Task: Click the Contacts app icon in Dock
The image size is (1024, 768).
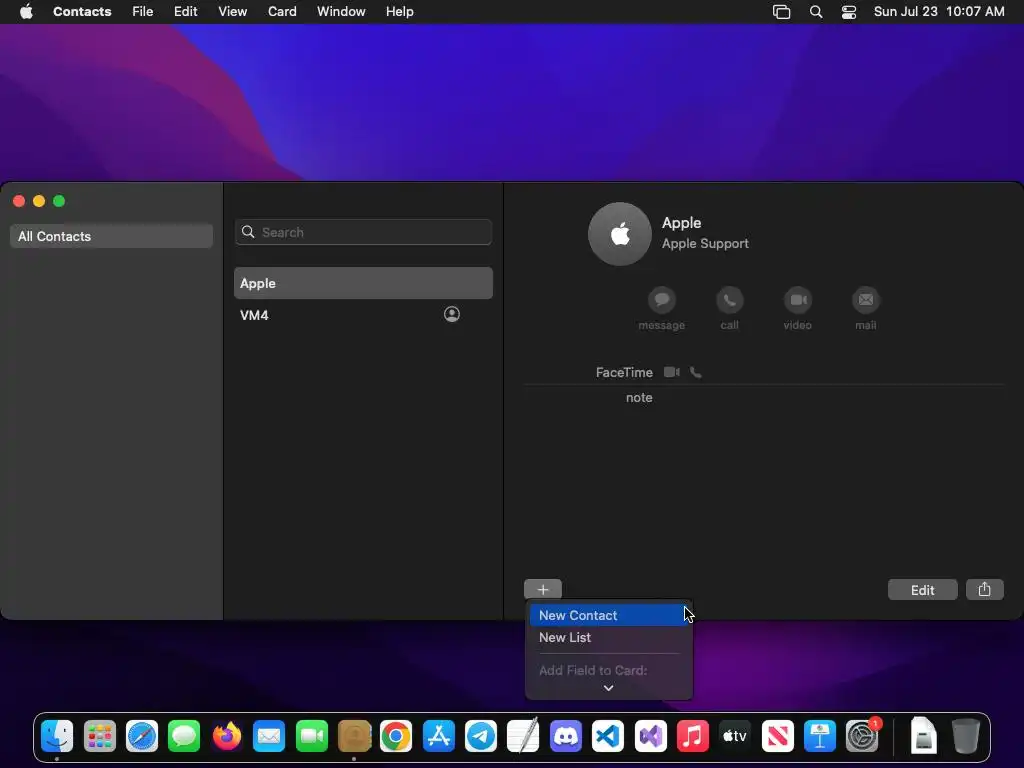Action: [x=354, y=736]
